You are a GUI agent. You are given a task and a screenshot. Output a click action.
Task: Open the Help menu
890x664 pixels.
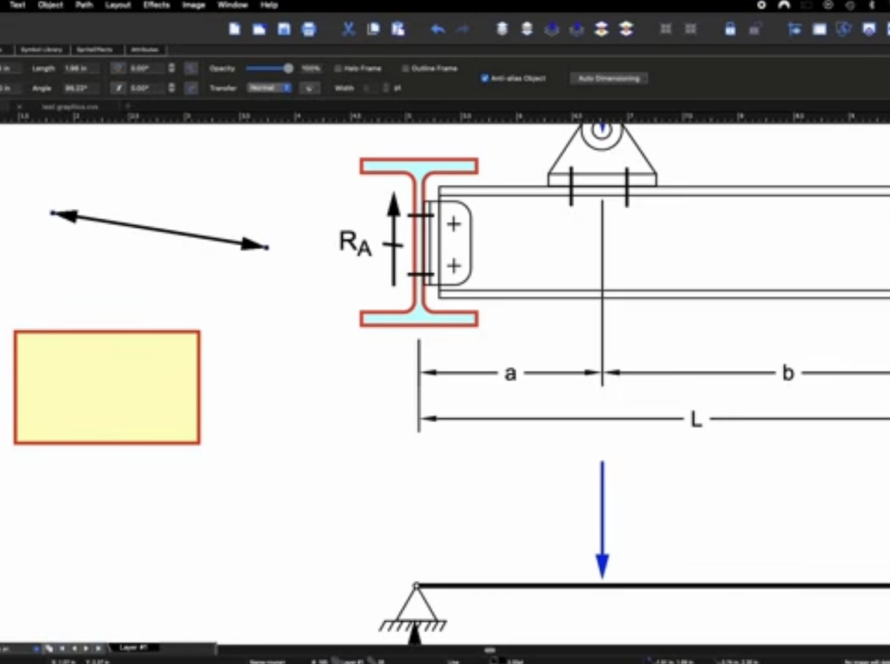pyautogui.click(x=269, y=5)
